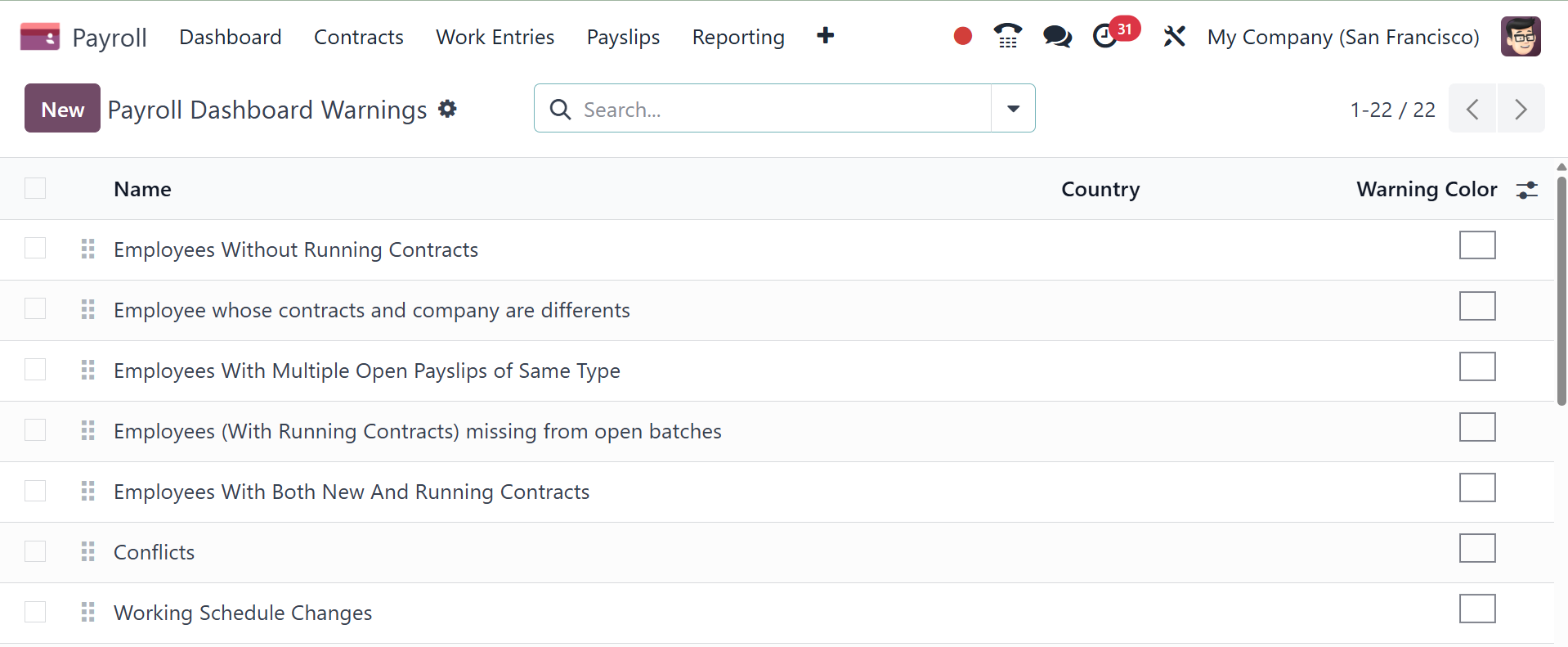Open the Reporting menu
The width and height of the screenshot is (1568, 647).
point(737,37)
